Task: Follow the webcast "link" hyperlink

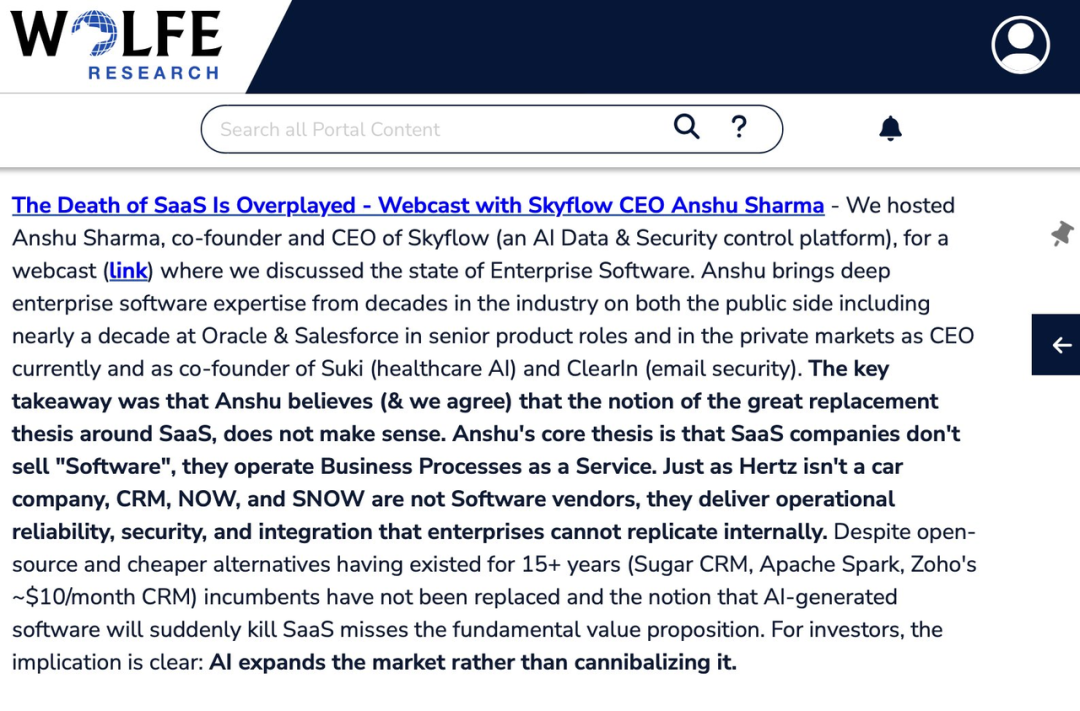Action: click(x=128, y=271)
